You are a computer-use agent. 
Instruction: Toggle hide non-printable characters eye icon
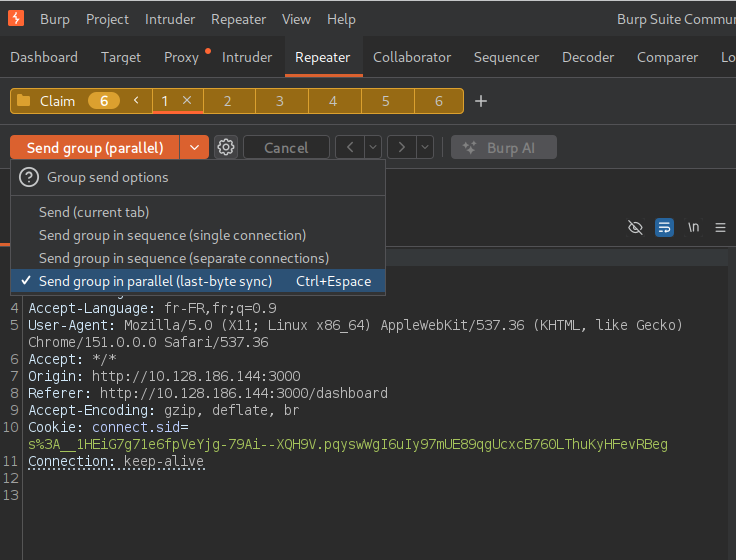(635, 228)
